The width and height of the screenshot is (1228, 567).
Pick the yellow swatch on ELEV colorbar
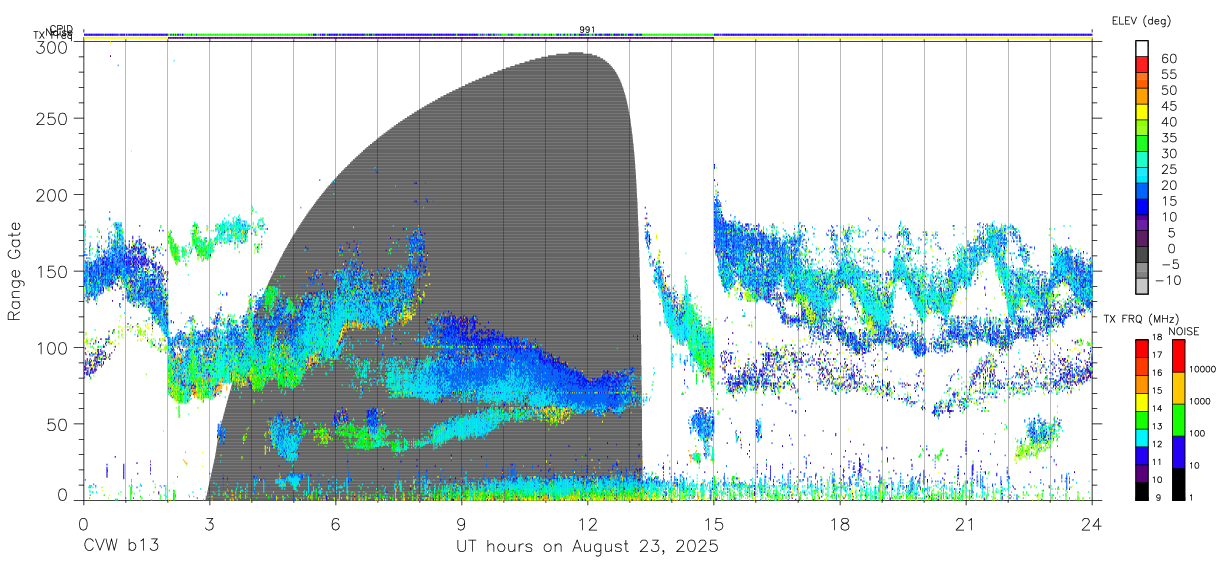coord(1143,113)
